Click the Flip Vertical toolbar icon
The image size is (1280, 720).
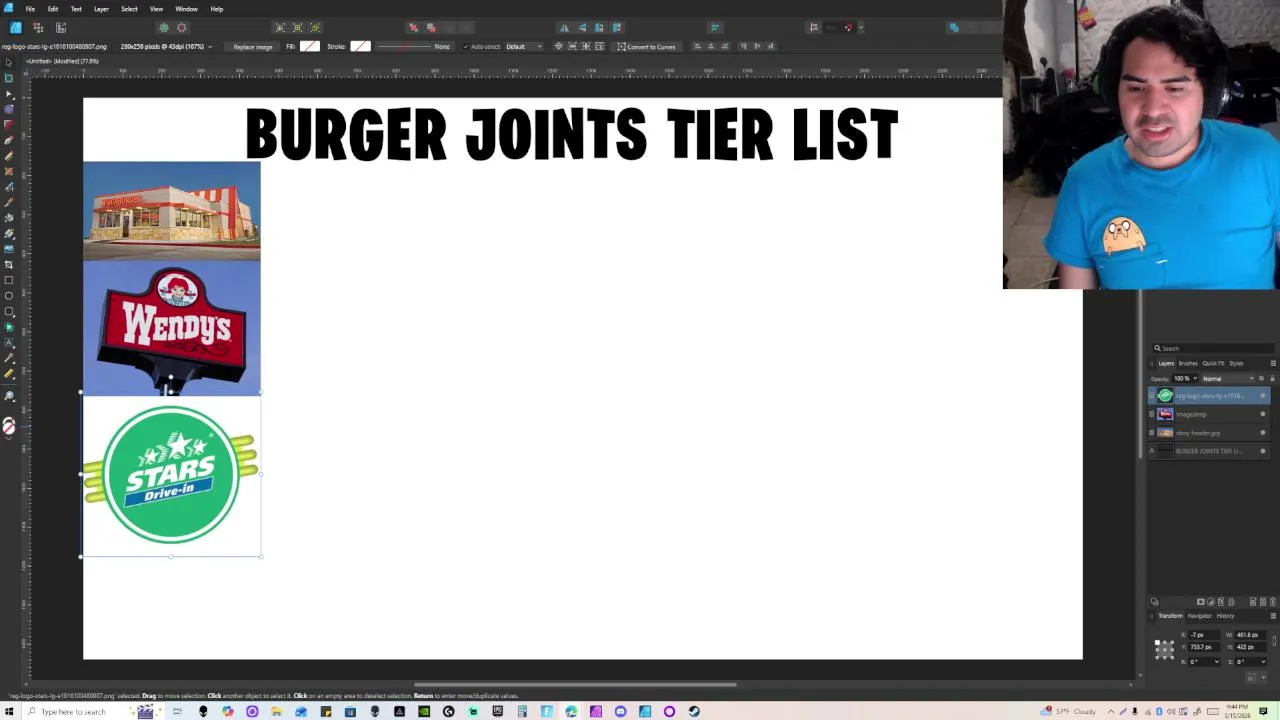point(582,27)
